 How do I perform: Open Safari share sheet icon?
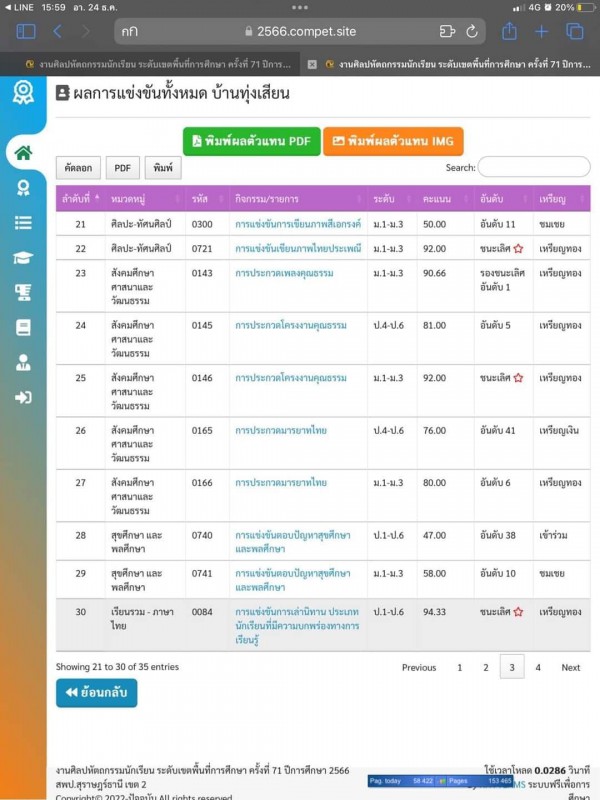pyautogui.click(x=509, y=31)
